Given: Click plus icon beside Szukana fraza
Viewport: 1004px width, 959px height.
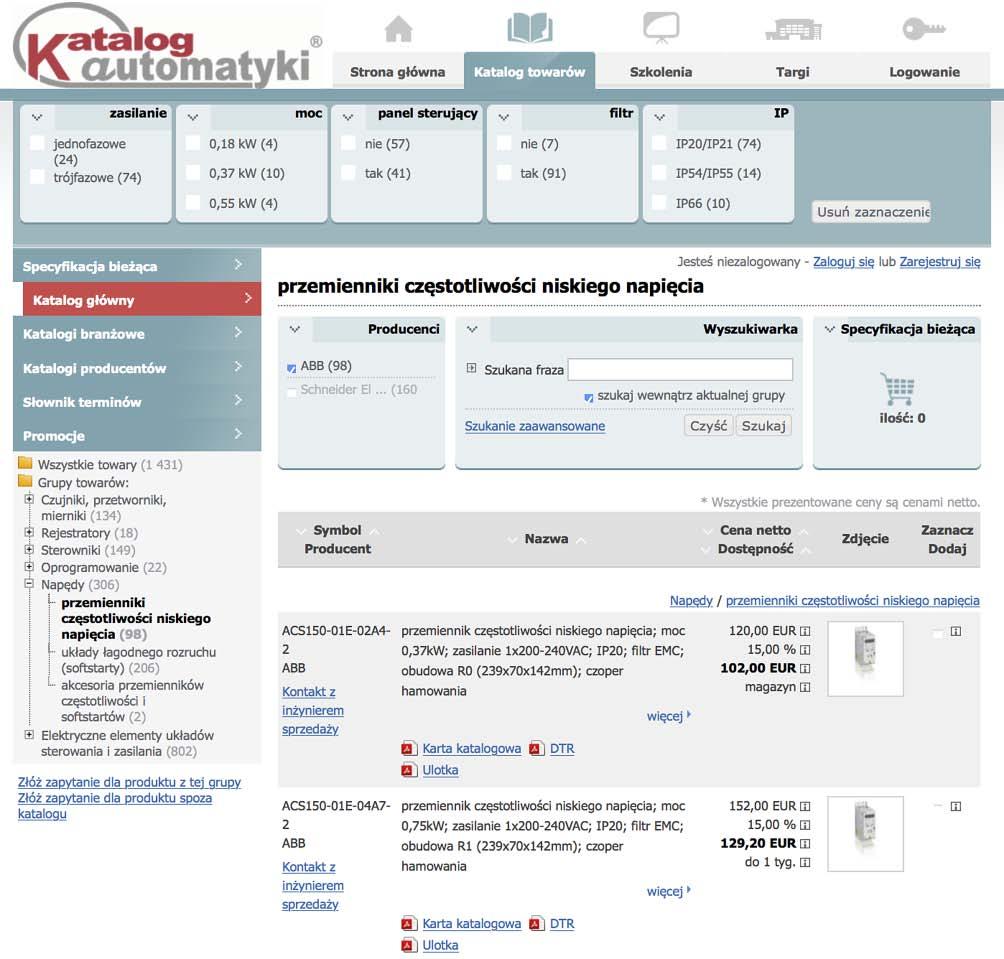Looking at the screenshot, I should pos(471,368).
